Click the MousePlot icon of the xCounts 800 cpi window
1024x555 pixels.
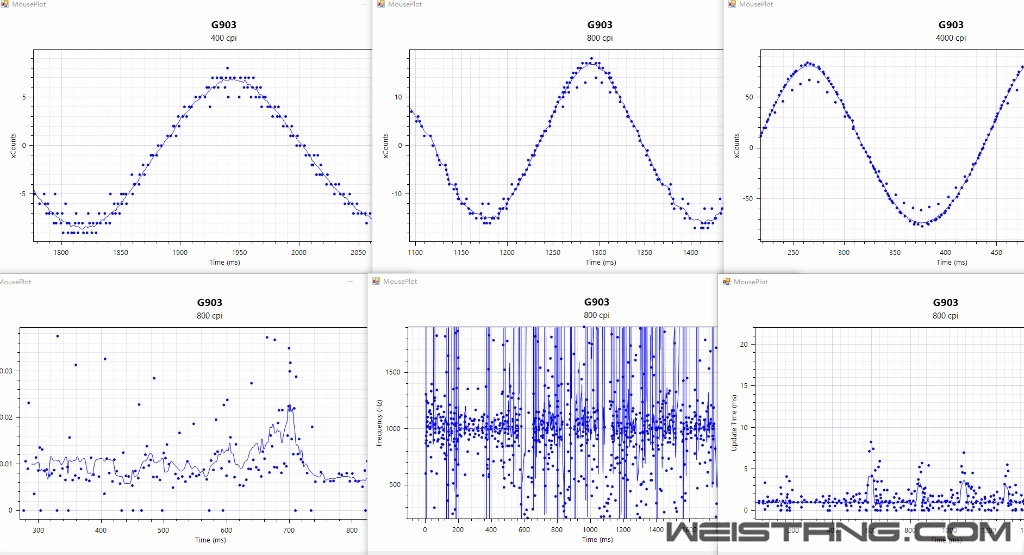point(381,4)
